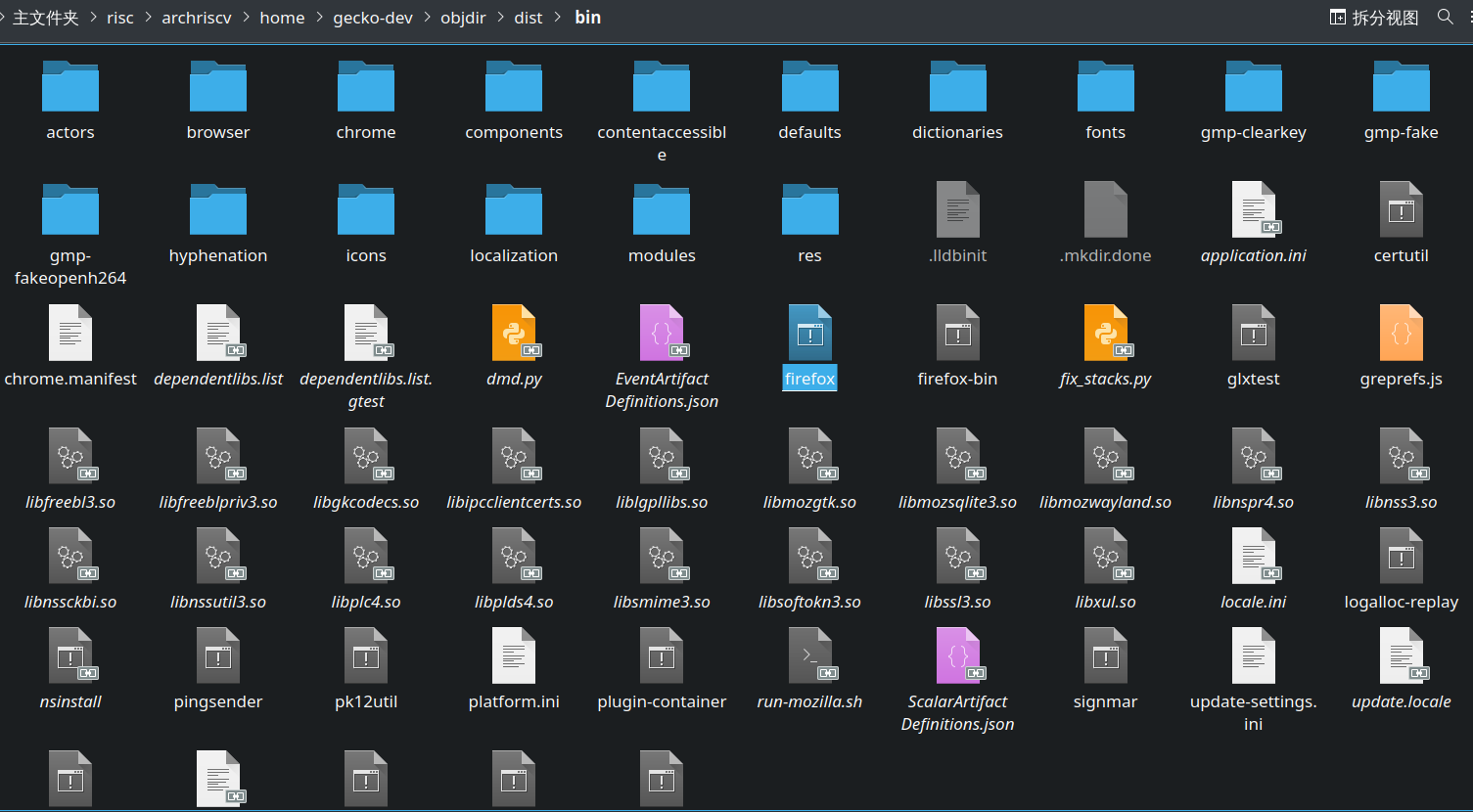The width and height of the screenshot is (1473, 812).
Task: Select the hyphenation folder
Action: click(x=218, y=209)
